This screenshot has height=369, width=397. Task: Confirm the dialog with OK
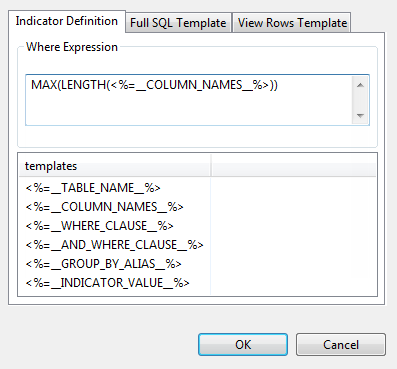(x=243, y=345)
